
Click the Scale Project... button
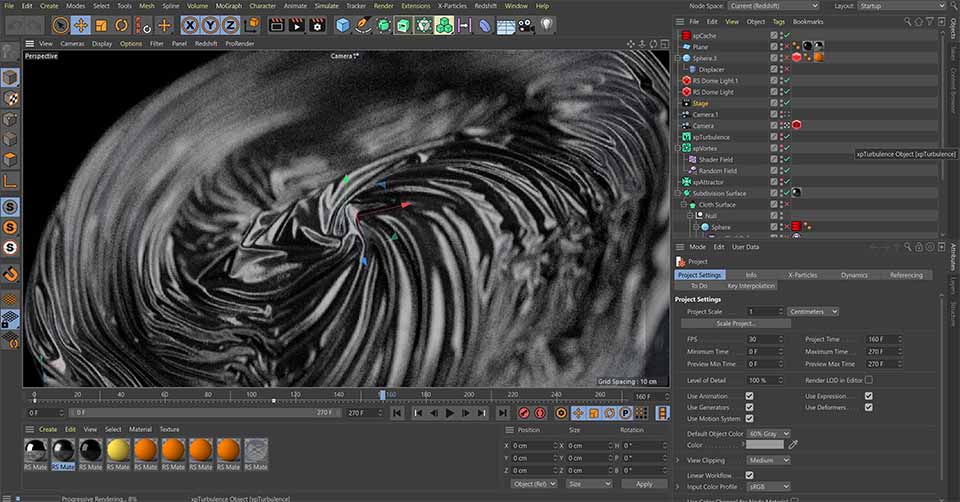[x=736, y=323]
